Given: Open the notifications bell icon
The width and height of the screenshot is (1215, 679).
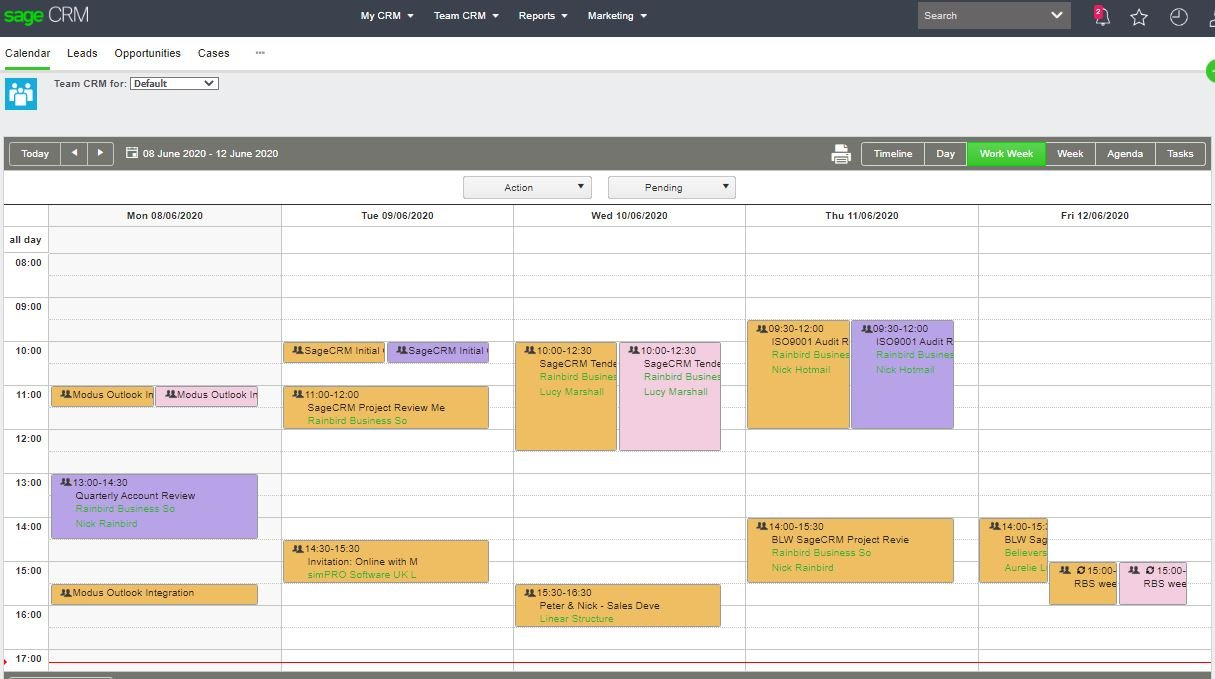Looking at the screenshot, I should click(1101, 16).
